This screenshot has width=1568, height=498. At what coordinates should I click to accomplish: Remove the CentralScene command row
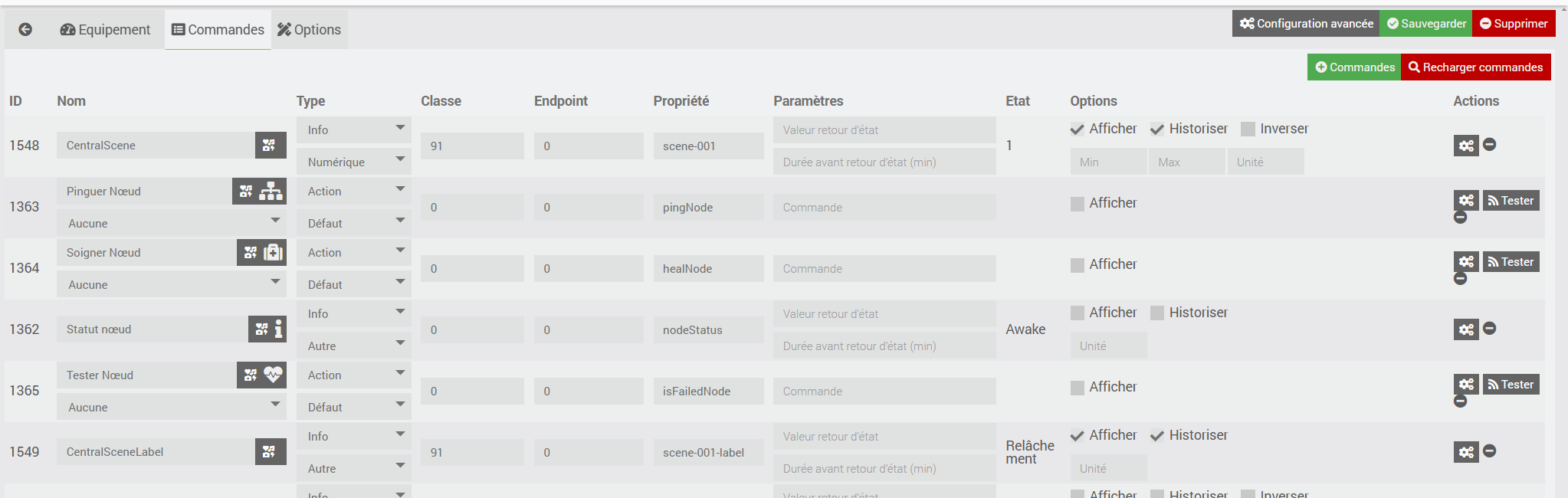1490,145
